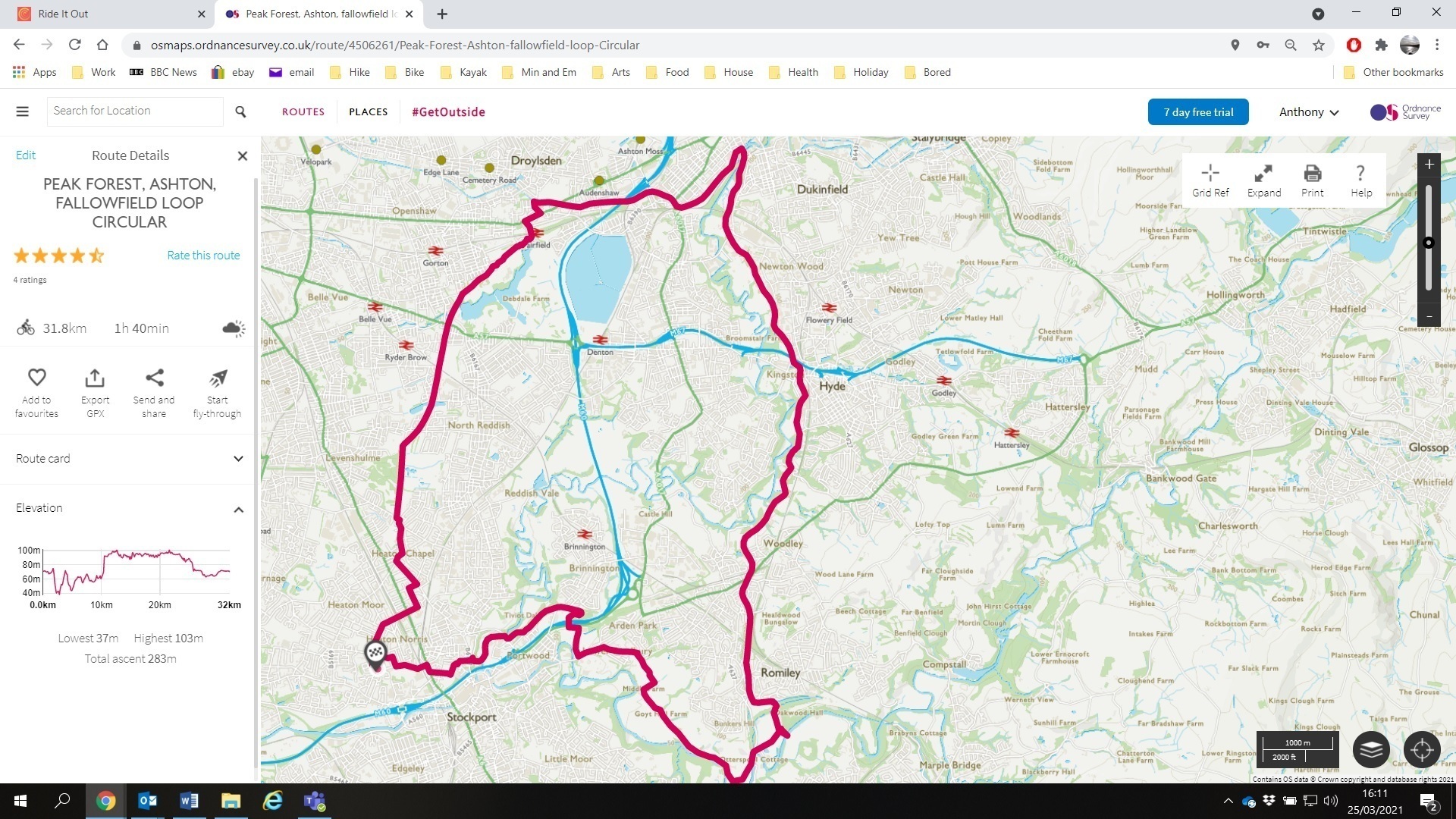Show hidden system tray icons chevron

click(1228, 801)
